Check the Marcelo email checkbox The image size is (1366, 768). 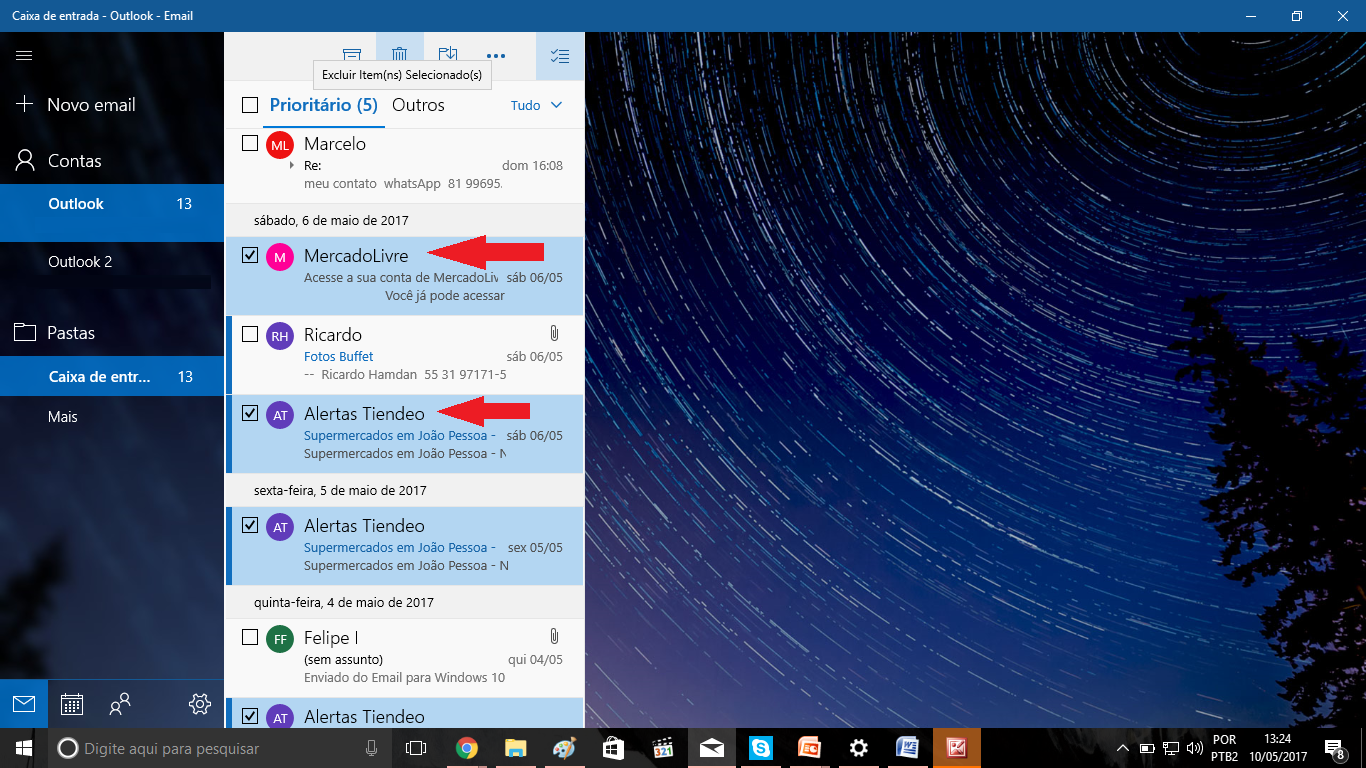click(x=250, y=144)
